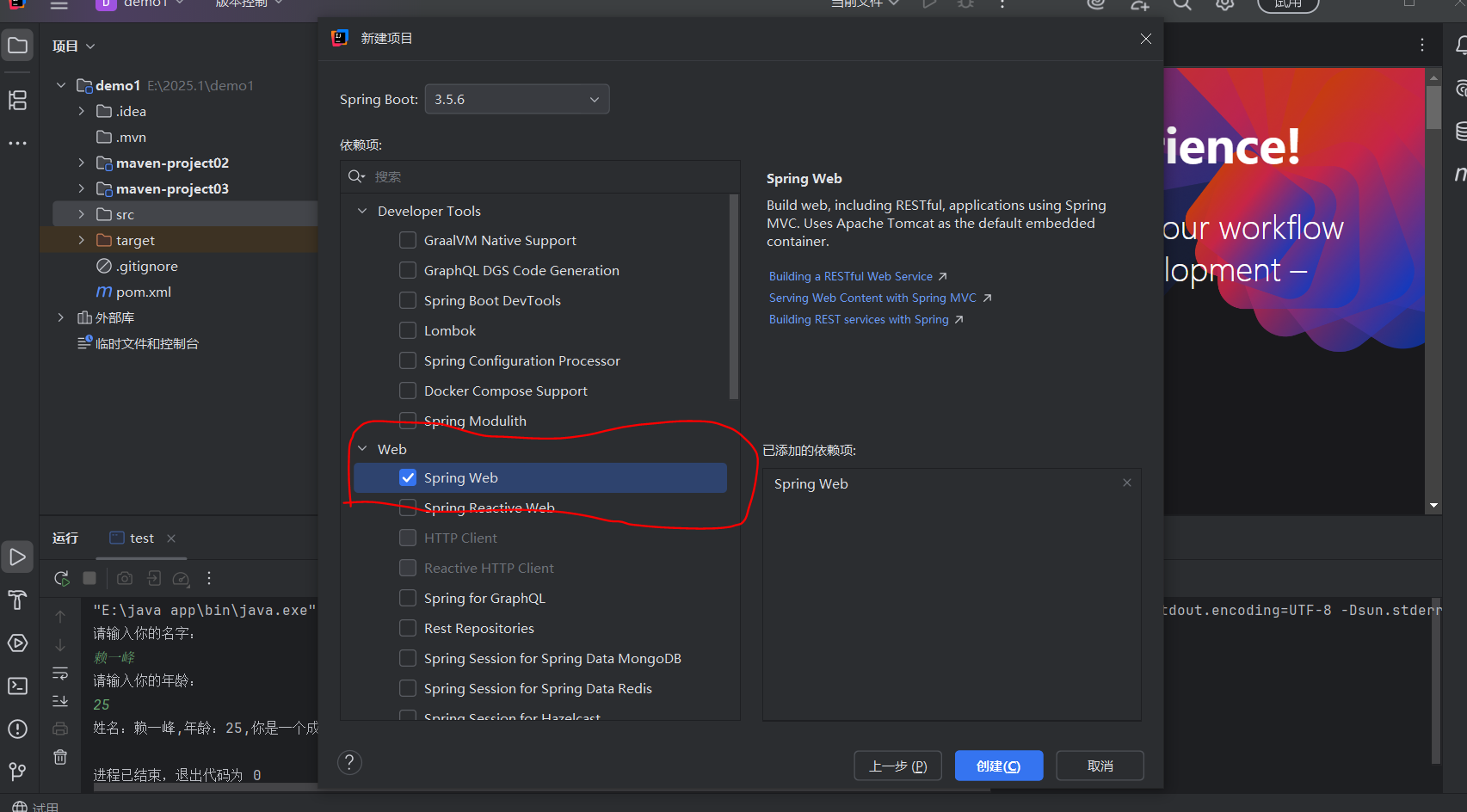The image size is (1467, 812).
Task: Open the demo1 project menu
Action: [141, 4]
